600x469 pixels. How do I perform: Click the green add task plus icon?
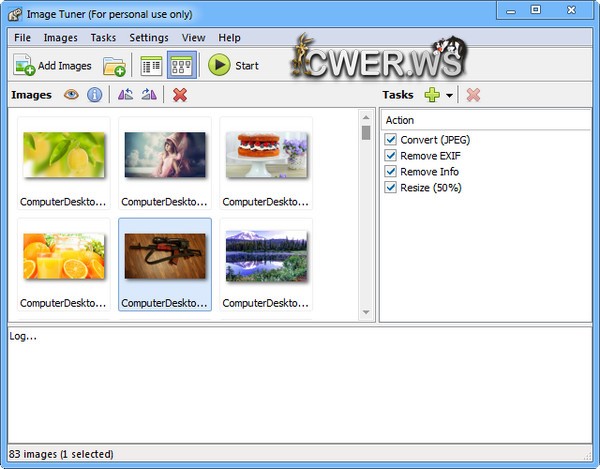(432, 95)
